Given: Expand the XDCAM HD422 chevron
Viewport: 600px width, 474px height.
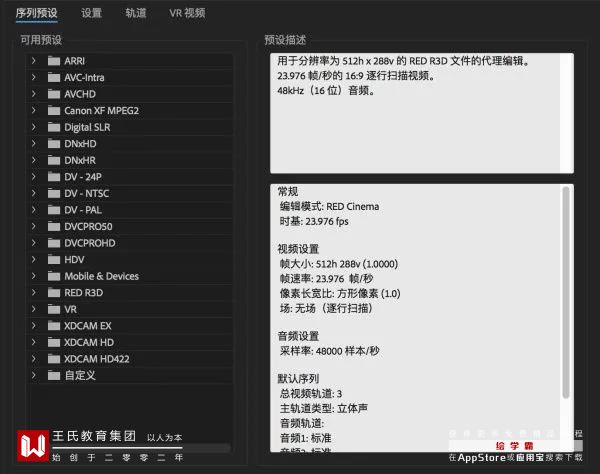Looking at the screenshot, I should pyautogui.click(x=34, y=358).
